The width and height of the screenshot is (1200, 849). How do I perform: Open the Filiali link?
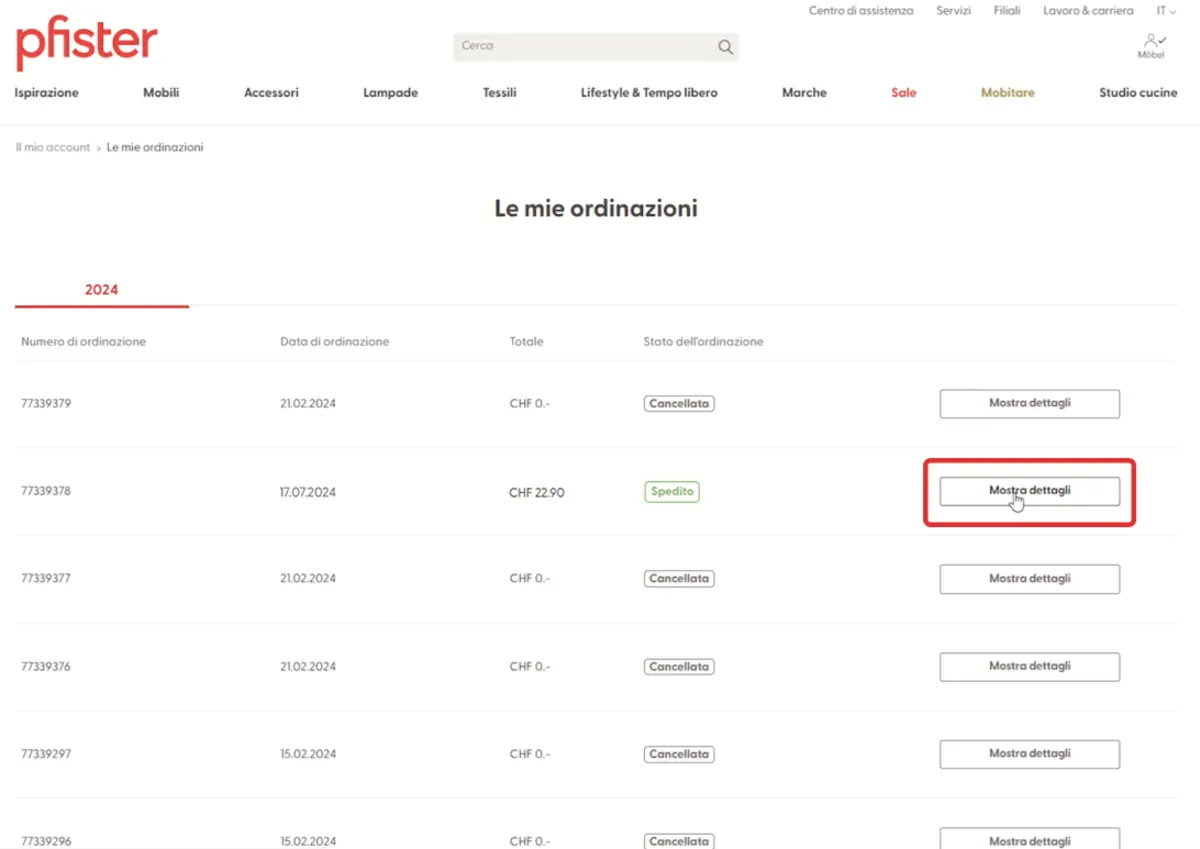1007,11
